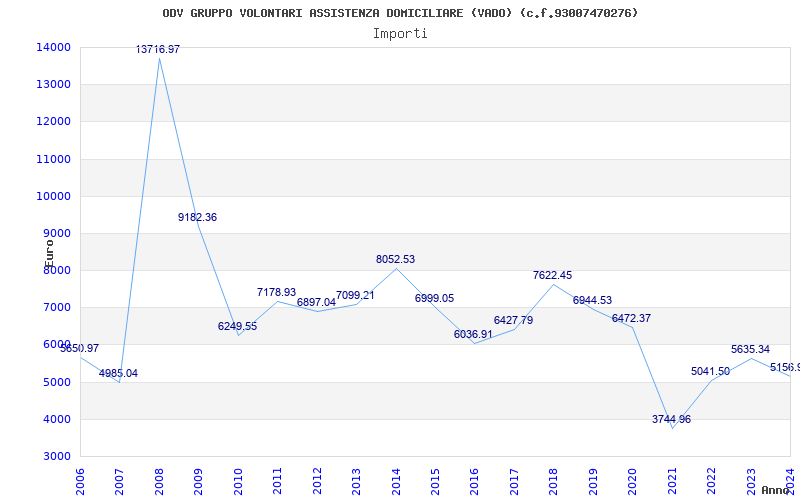Image resolution: width=800 pixels, height=500 pixels.
Task: Select the 2016 x-axis year label
Action: pyautogui.click(x=474, y=482)
